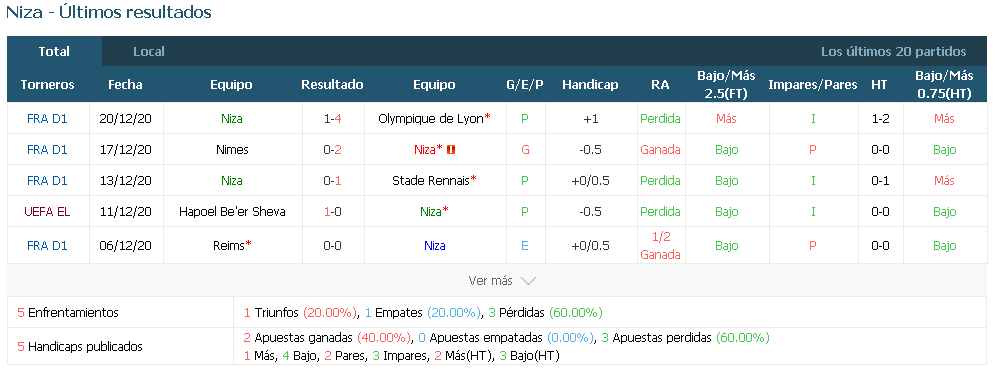Select the Total tab
Image resolution: width=997 pixels, height=371 pixels.
coord(54,52)
